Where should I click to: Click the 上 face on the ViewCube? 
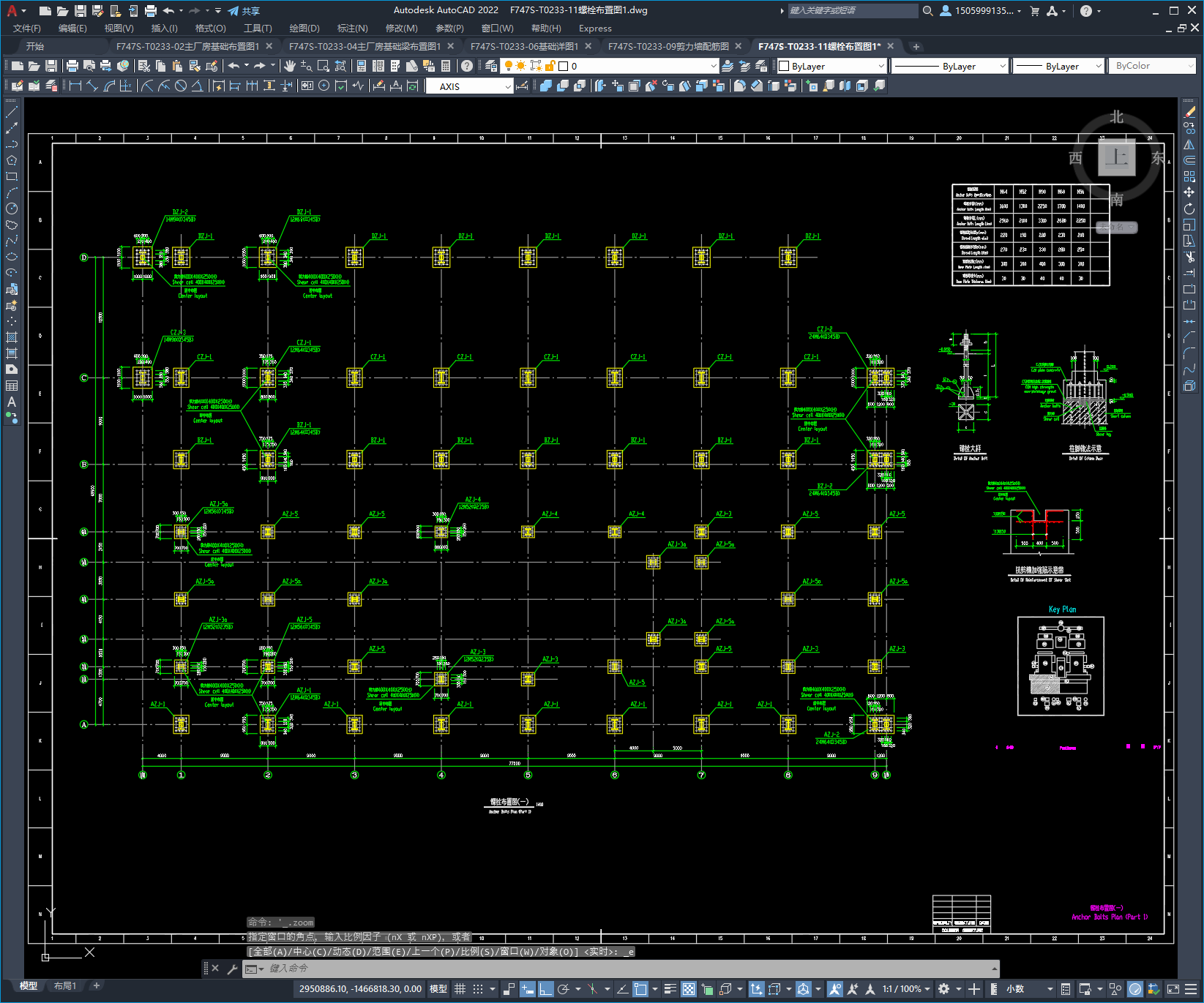1116,157
